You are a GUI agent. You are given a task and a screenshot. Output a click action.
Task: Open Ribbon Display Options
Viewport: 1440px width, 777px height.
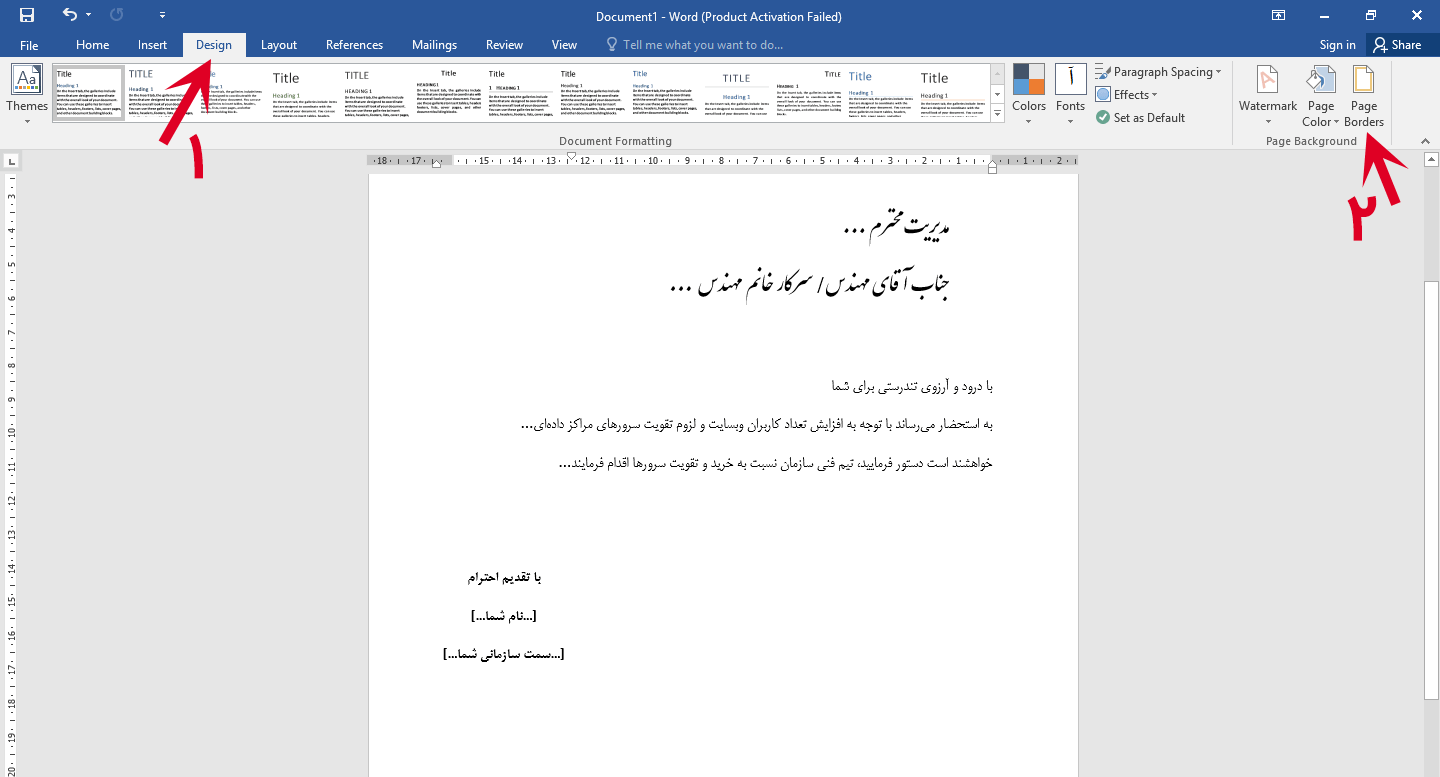[1278, 15]
